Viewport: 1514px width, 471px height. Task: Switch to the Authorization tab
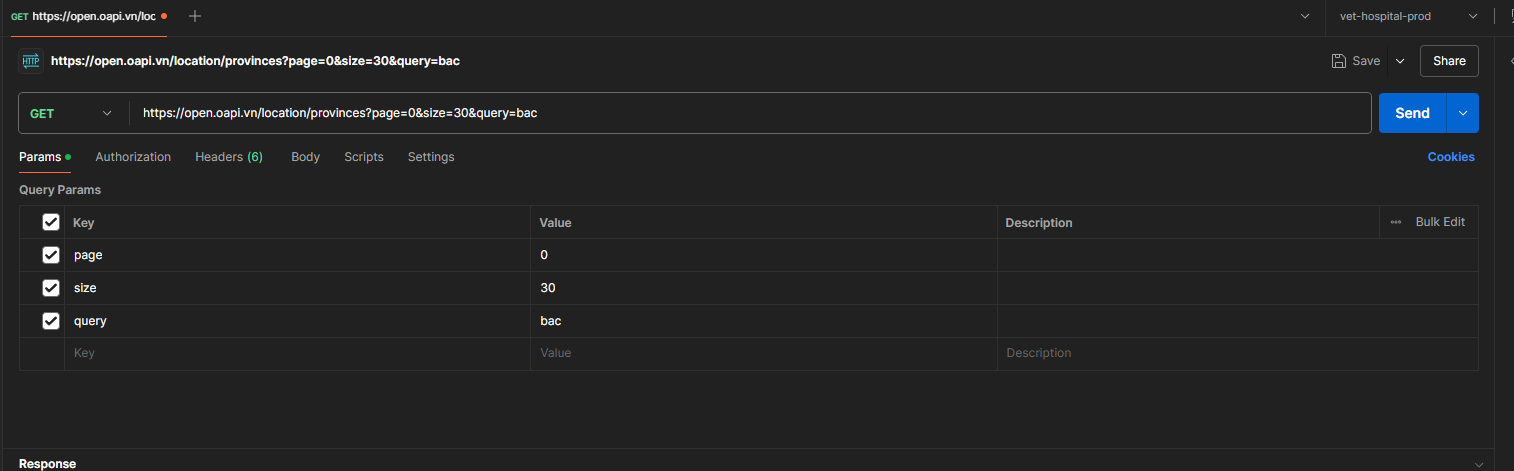pos(133,157)
